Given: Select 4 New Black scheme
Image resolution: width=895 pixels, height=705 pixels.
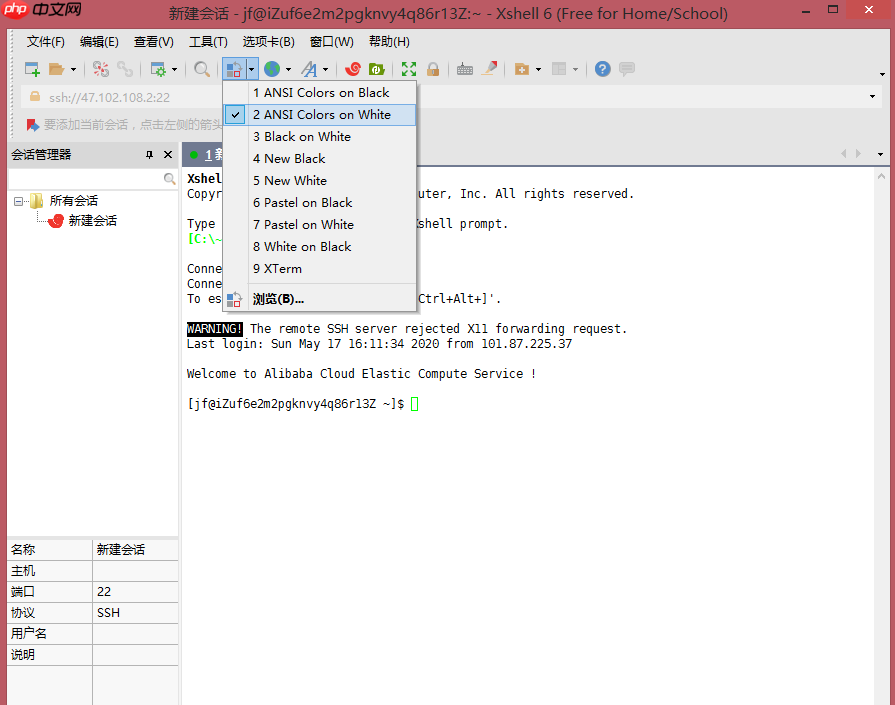Looking at the screenshot, I should pos(320,159).
